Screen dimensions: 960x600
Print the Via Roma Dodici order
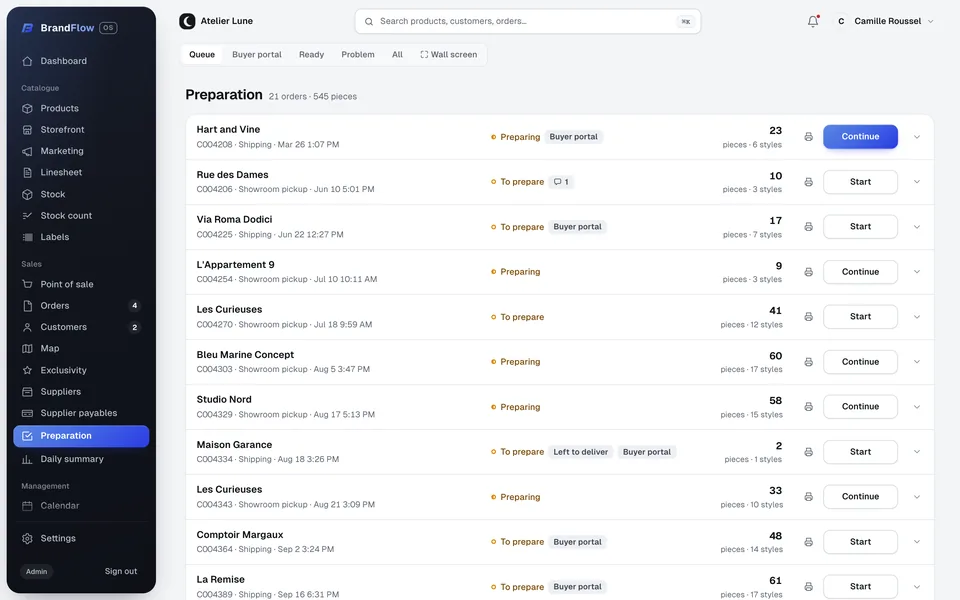pos(808,227)
